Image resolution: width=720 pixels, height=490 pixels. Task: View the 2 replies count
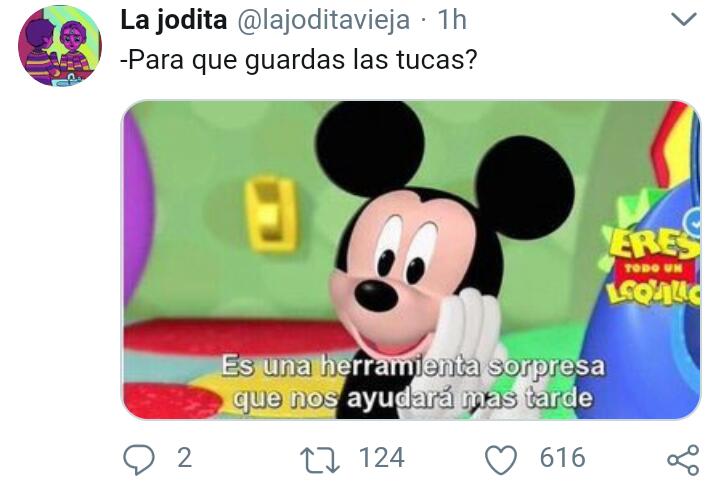(x=185, y=458)
